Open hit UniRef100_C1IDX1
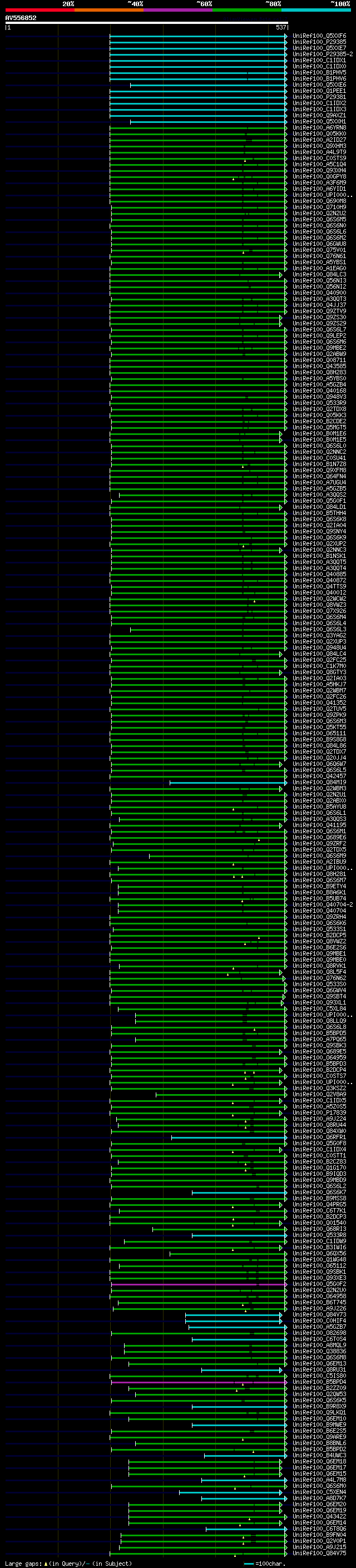356x1568 pixels. tap(319, 60)
